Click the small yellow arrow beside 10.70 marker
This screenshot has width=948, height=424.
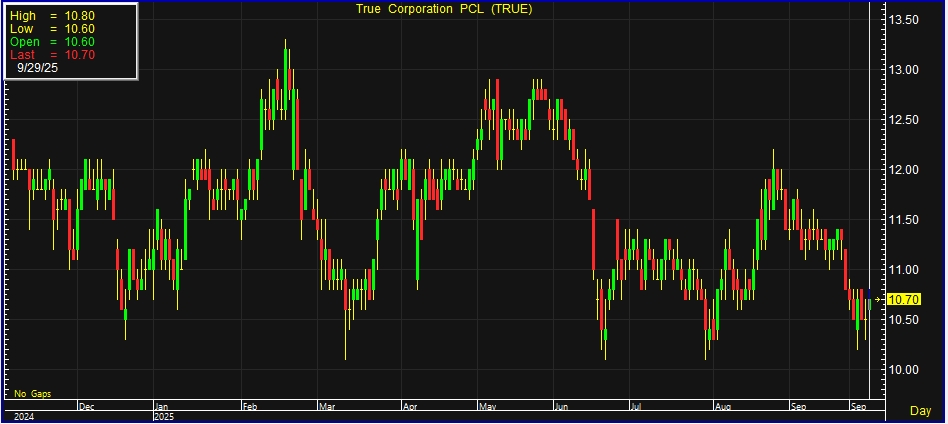pos(878,299)
